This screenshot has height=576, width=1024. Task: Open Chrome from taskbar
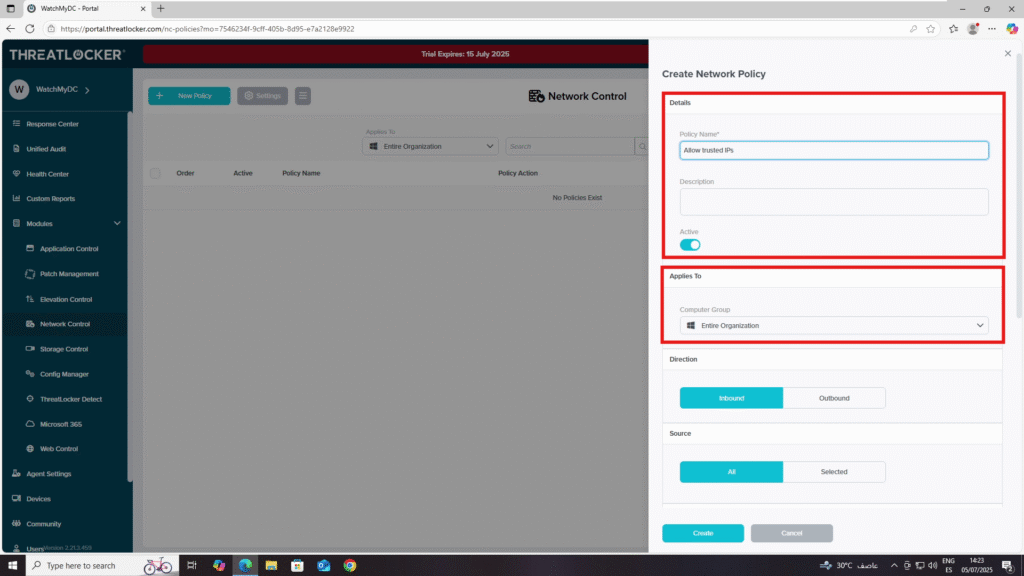[x=349, y=566]
